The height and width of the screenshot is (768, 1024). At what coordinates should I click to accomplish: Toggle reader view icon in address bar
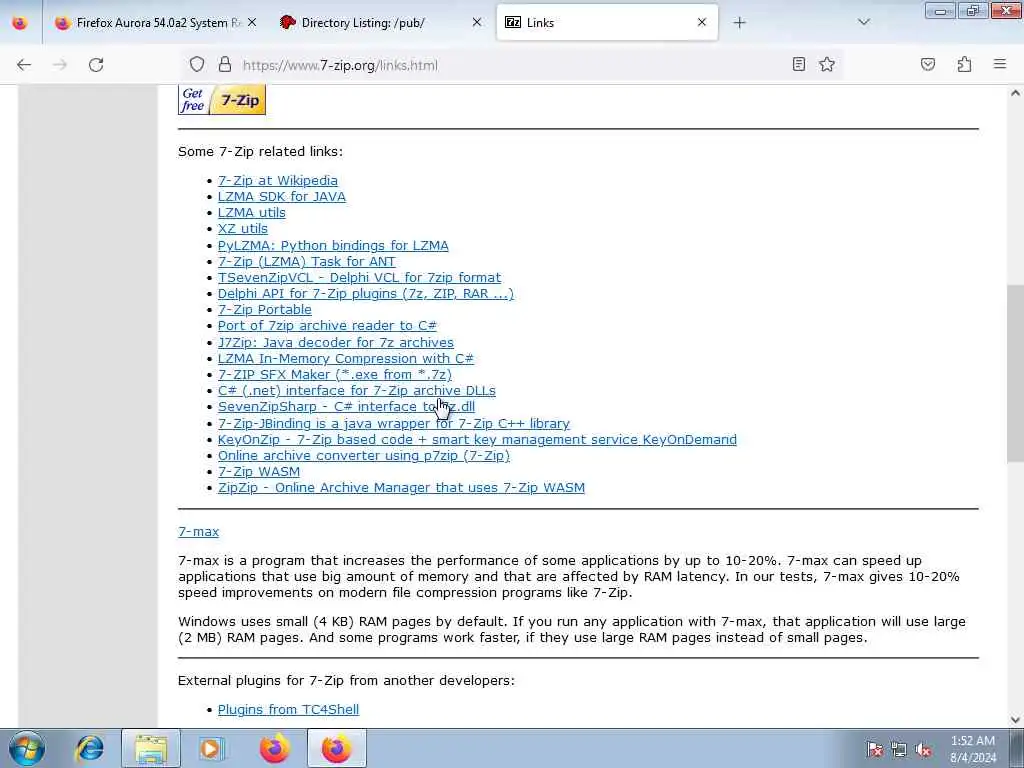coord(799,64)
